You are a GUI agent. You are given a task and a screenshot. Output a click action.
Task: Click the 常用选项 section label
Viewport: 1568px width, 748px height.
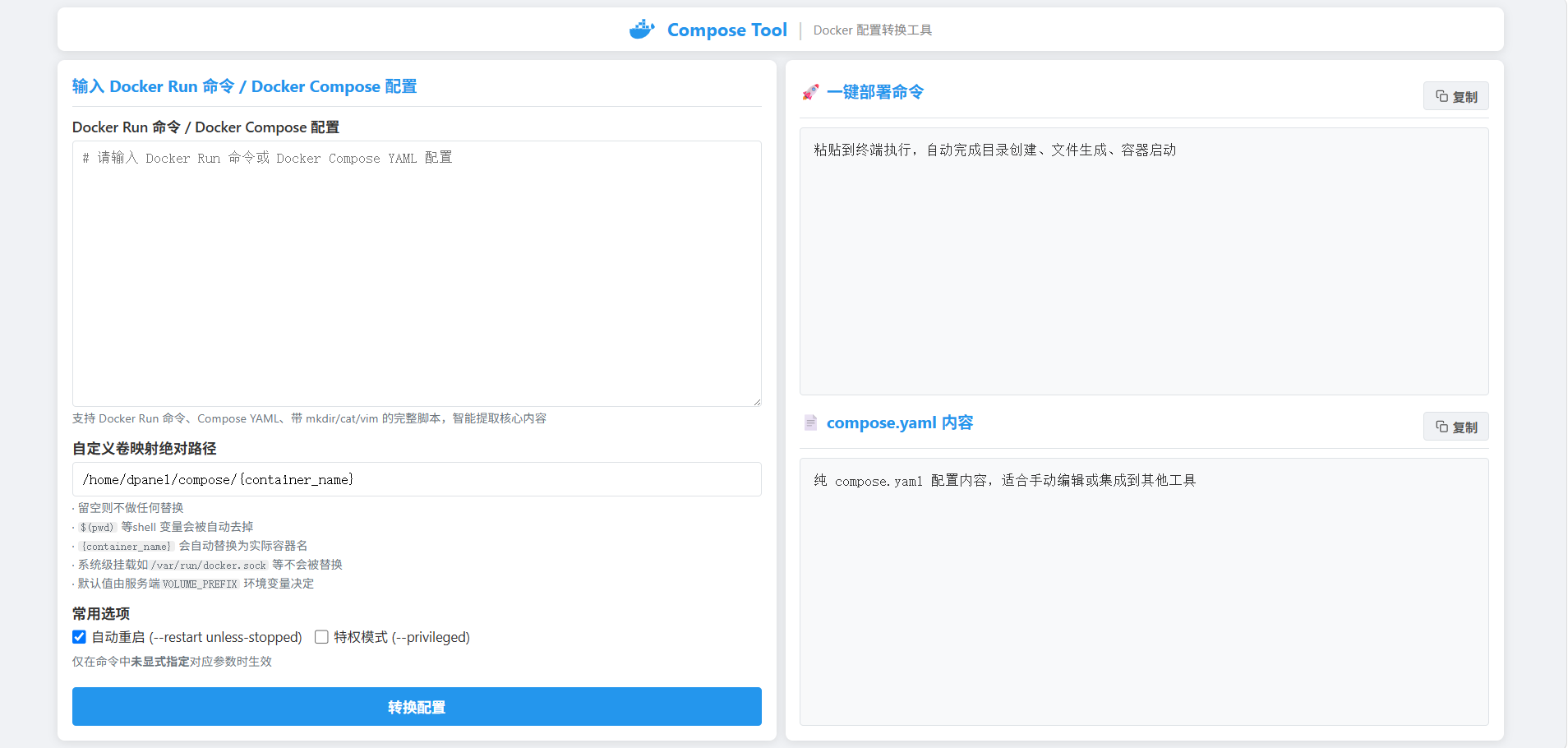(101, 614)
